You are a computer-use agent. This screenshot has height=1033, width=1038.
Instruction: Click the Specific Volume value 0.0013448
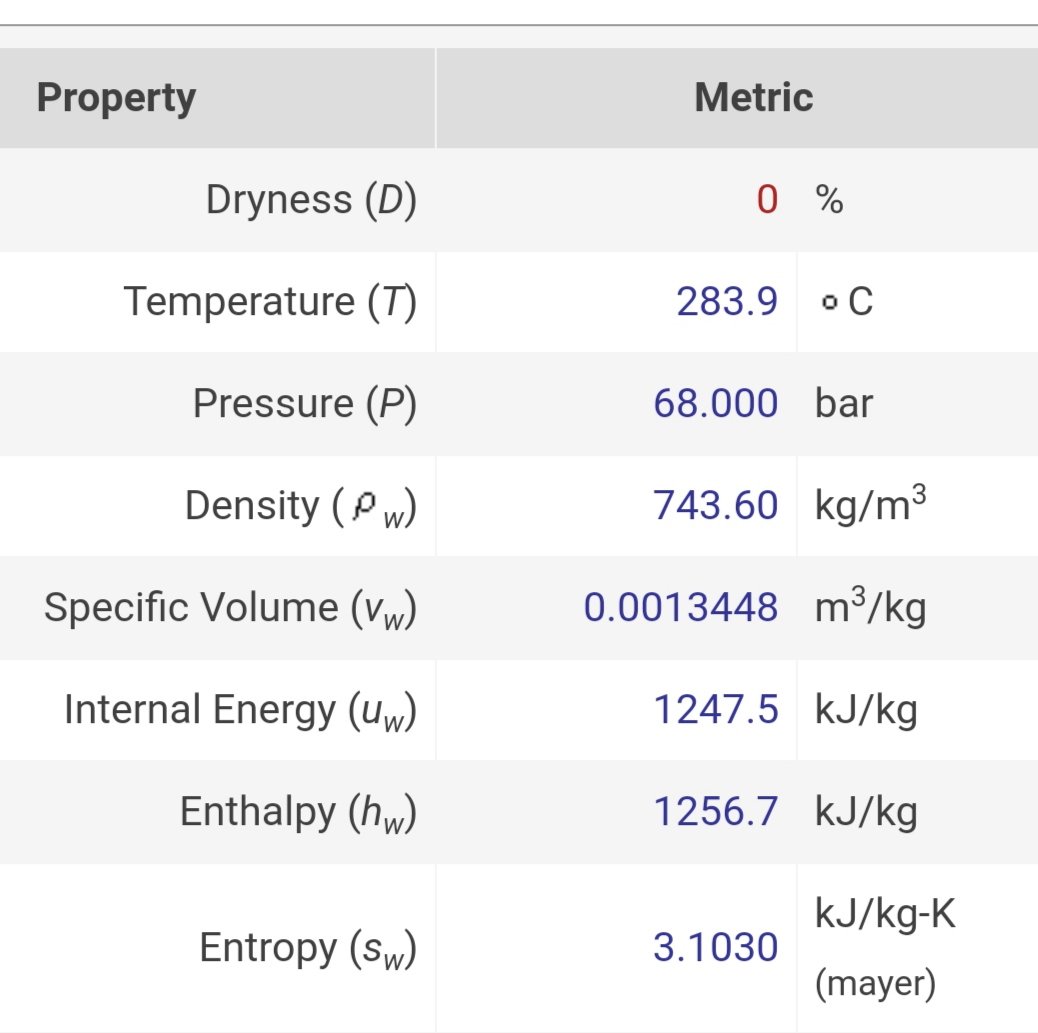pos(680,607)
